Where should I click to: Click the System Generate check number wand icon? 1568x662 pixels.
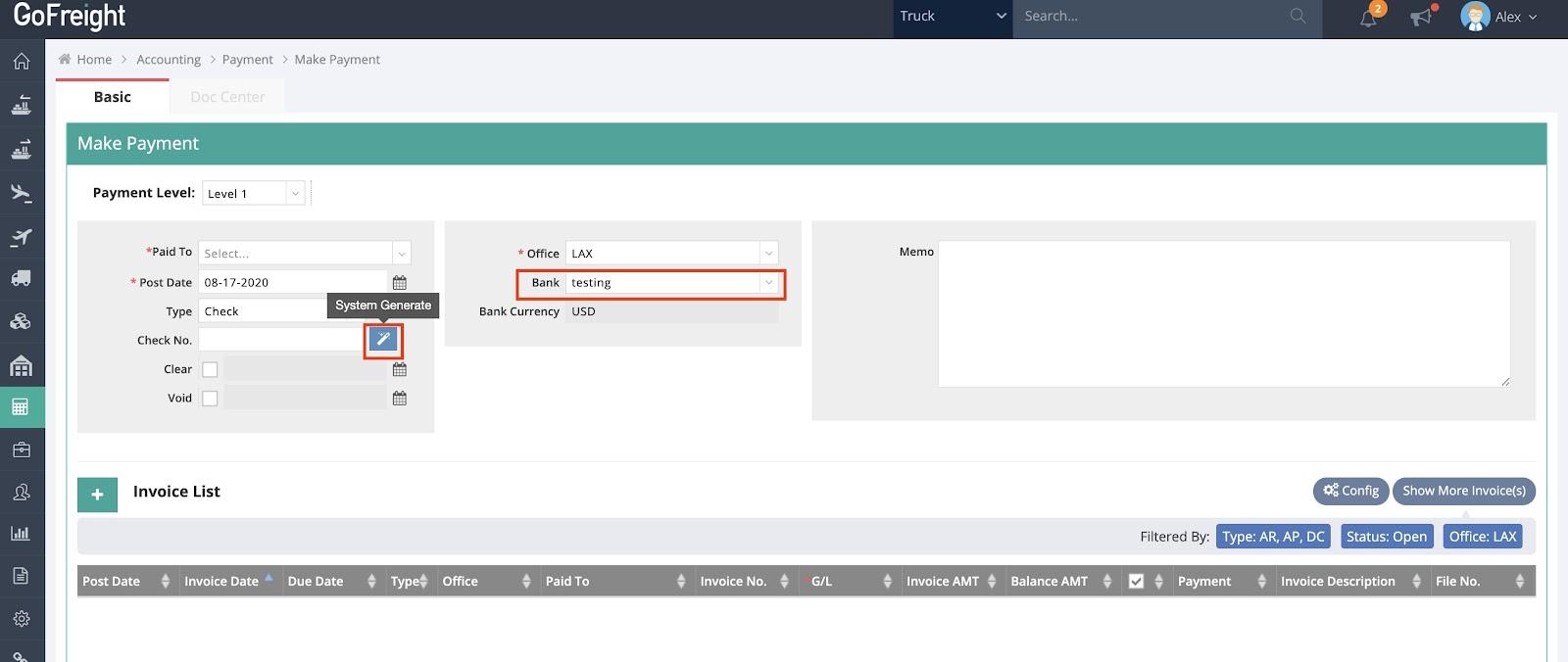[x=383, y=340]
